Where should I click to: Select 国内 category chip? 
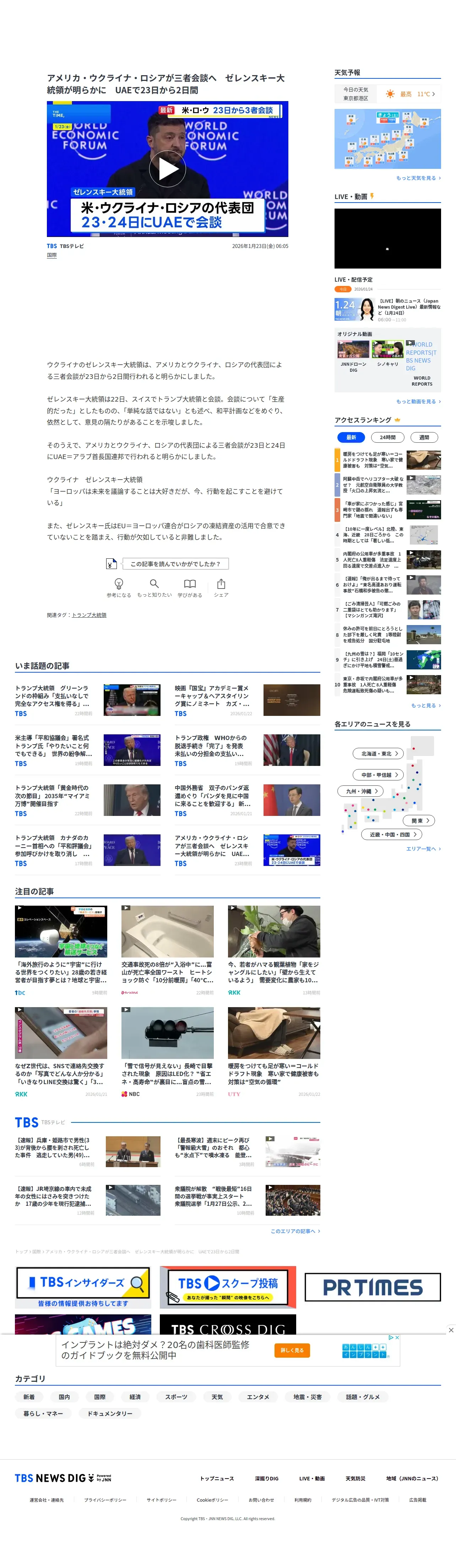click(64, 1396)
